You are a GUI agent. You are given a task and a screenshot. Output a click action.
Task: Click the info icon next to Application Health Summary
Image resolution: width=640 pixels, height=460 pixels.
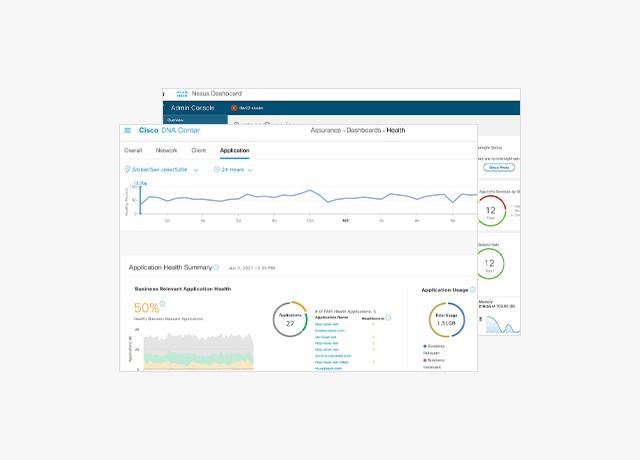point(216,267)
